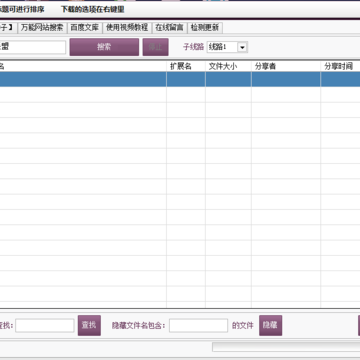Sort by the 分享时间 column header
The image size is (360, 360).
coord(340,66)
